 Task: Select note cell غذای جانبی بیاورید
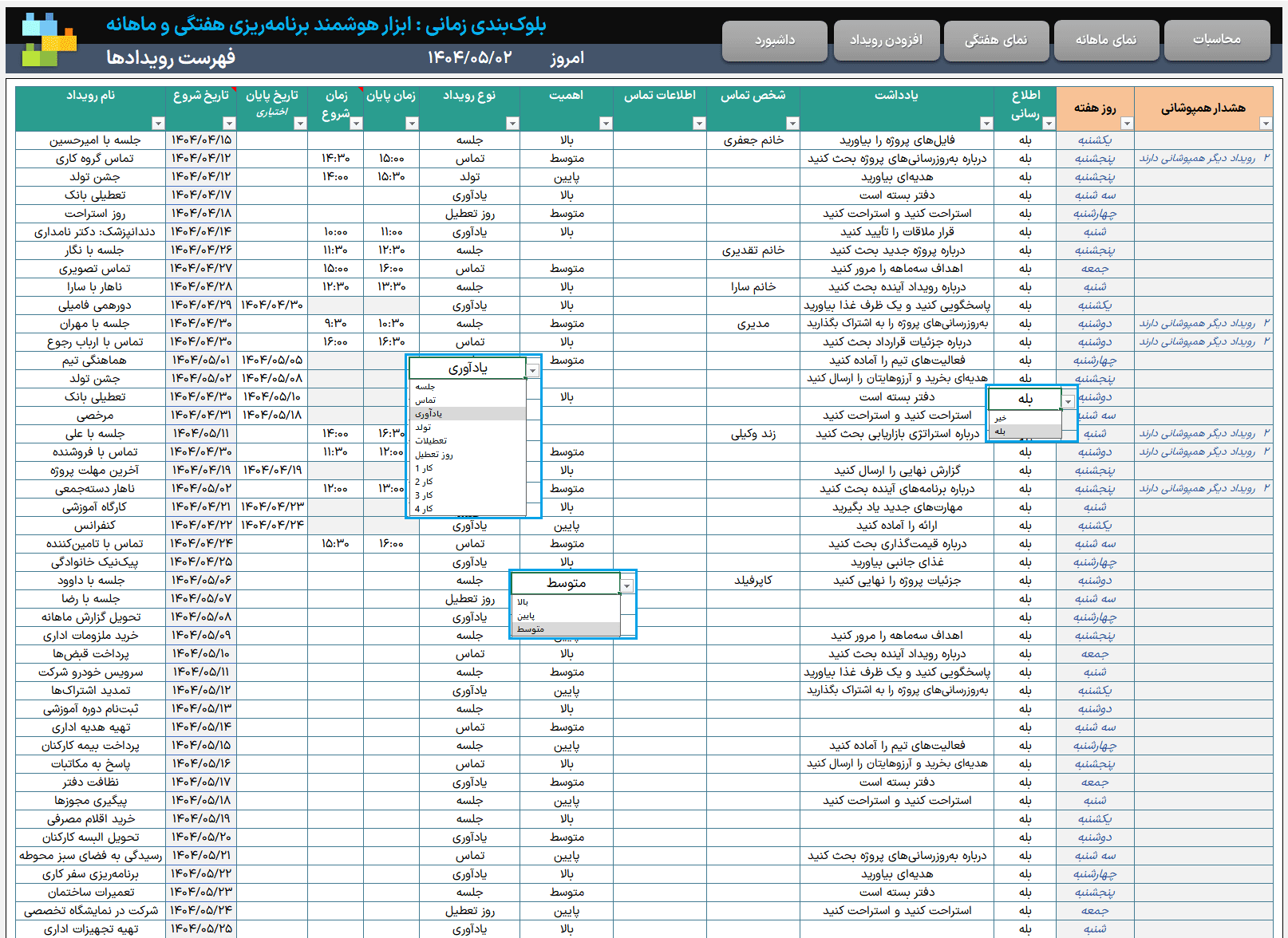[897, 562]
